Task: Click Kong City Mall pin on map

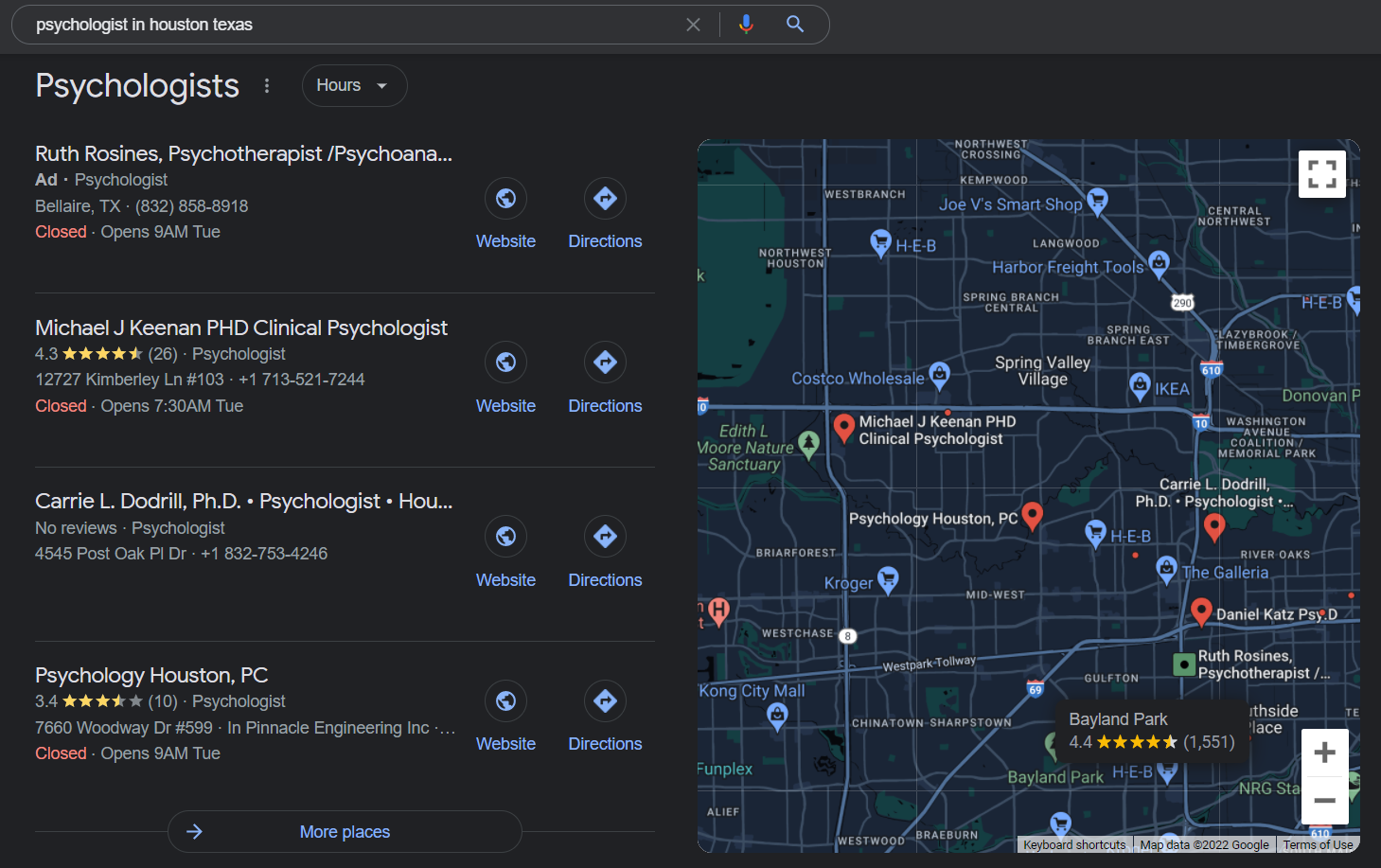Action: pos(777,717)
